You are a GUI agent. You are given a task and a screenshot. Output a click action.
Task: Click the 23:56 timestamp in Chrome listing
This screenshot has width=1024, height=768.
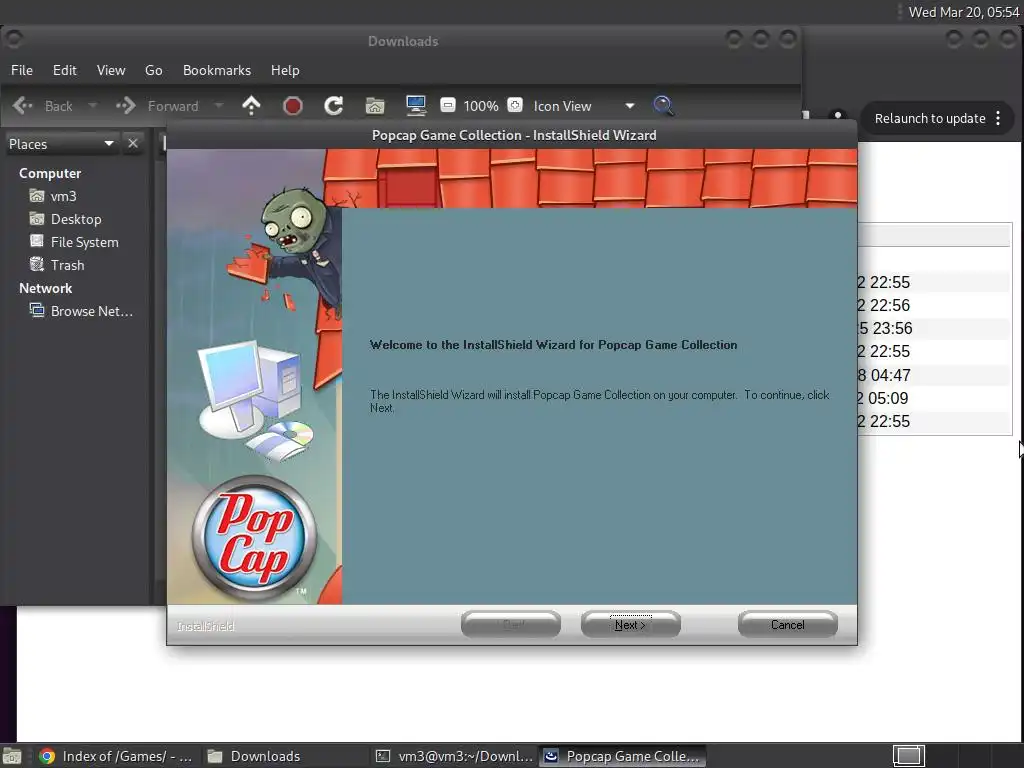click(892, 328)
